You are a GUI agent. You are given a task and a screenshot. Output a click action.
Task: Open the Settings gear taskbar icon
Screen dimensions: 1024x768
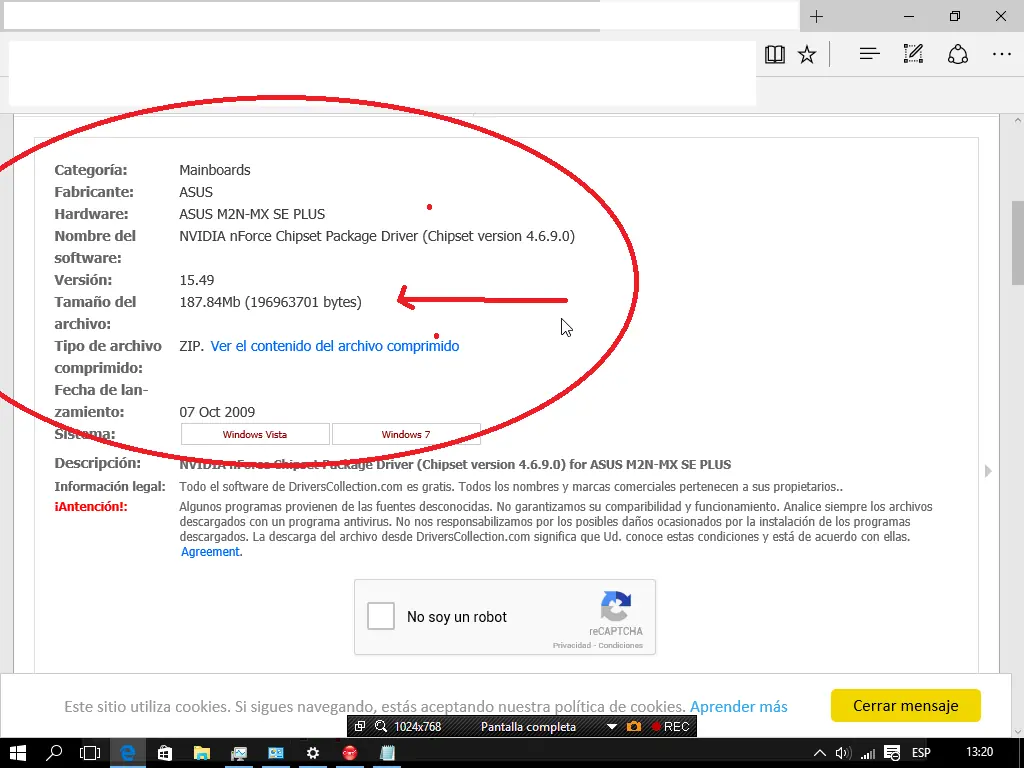point(313,753)
